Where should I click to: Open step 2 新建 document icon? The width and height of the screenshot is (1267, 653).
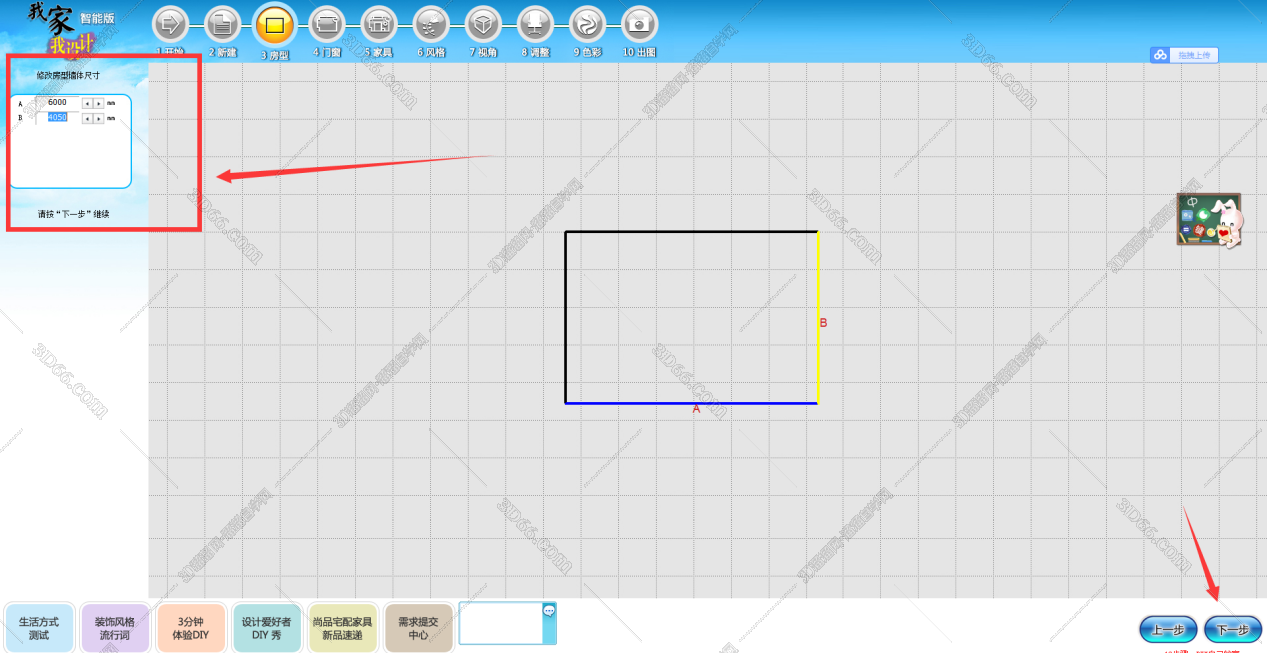click(223, 23)
